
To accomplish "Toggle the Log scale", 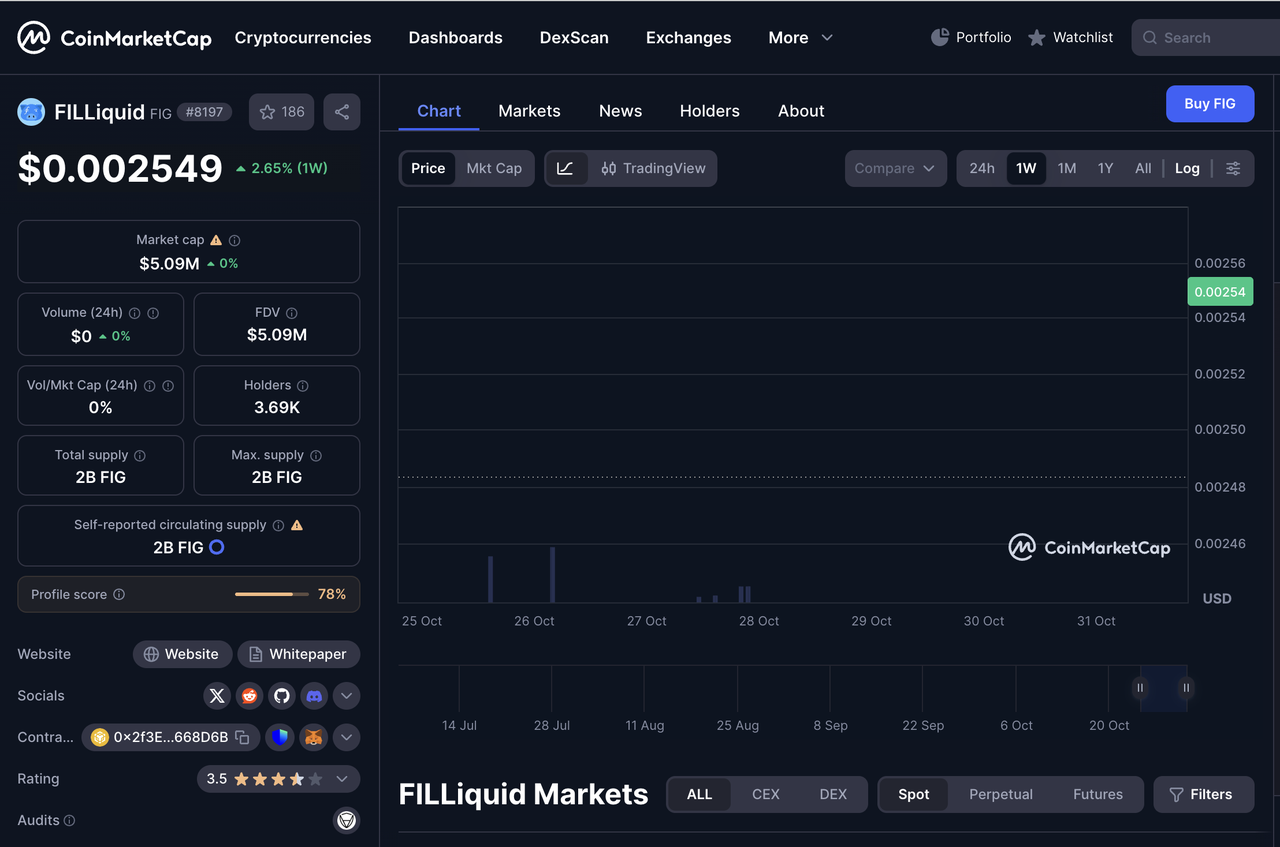I will coord(1187,168).
